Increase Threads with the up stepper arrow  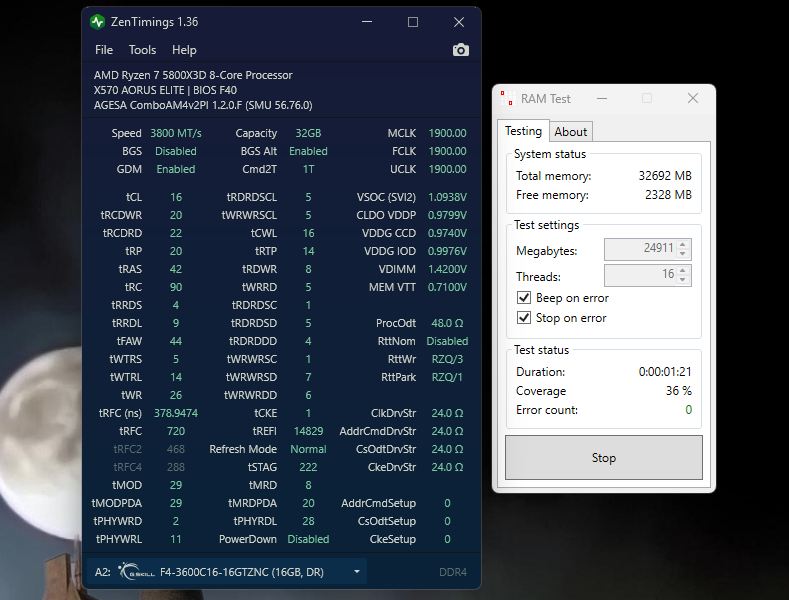(x=683, y=270)
